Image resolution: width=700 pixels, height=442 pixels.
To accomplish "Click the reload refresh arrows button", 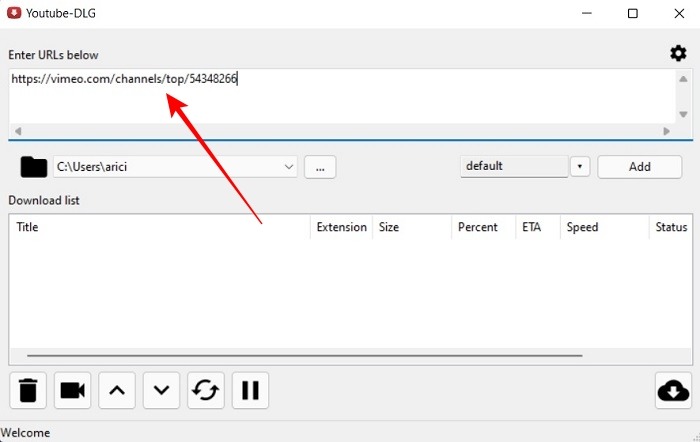I will pos(206,390).
